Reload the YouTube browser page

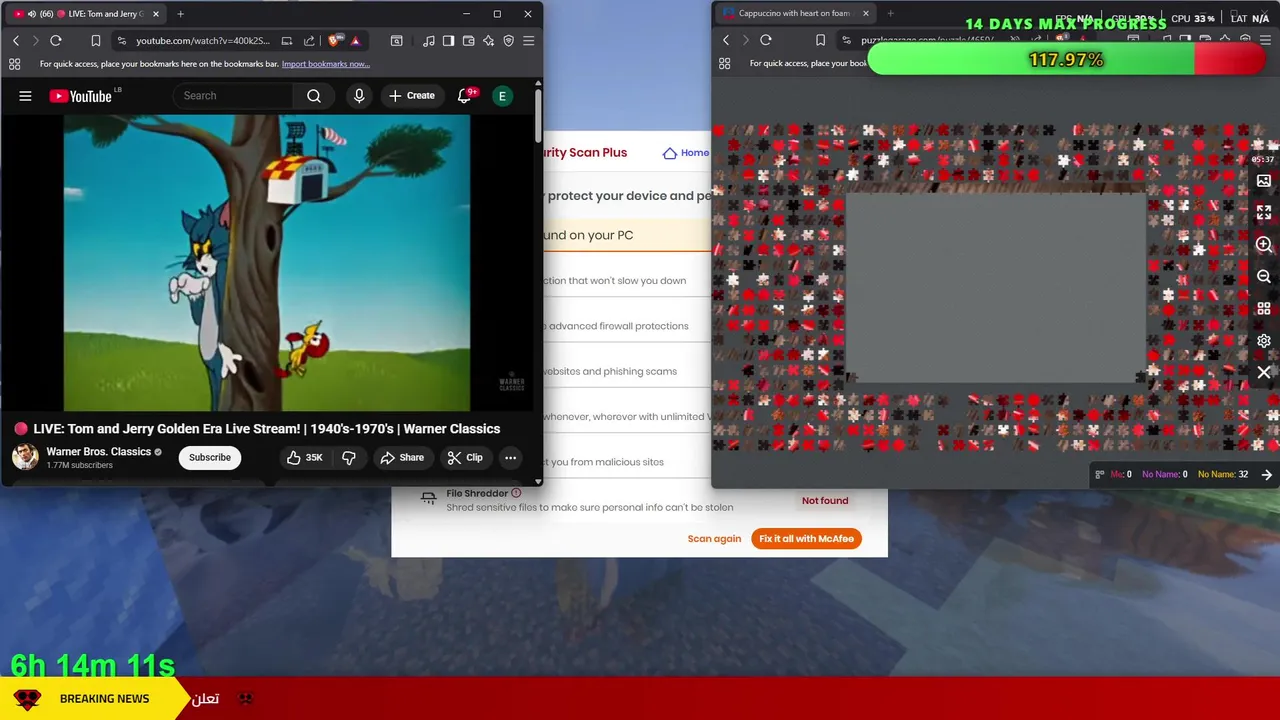pos(56,40)
